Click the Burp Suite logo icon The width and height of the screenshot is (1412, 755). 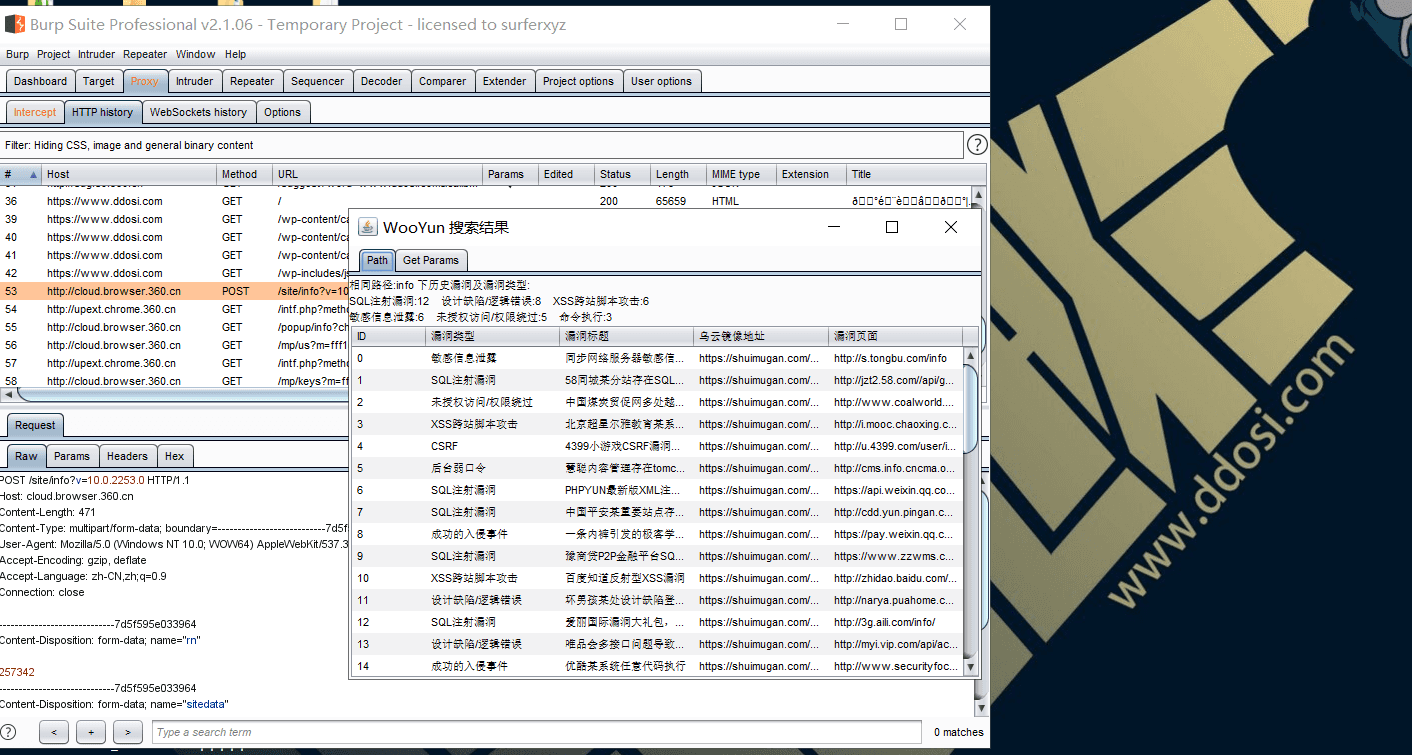click(15, 24)
